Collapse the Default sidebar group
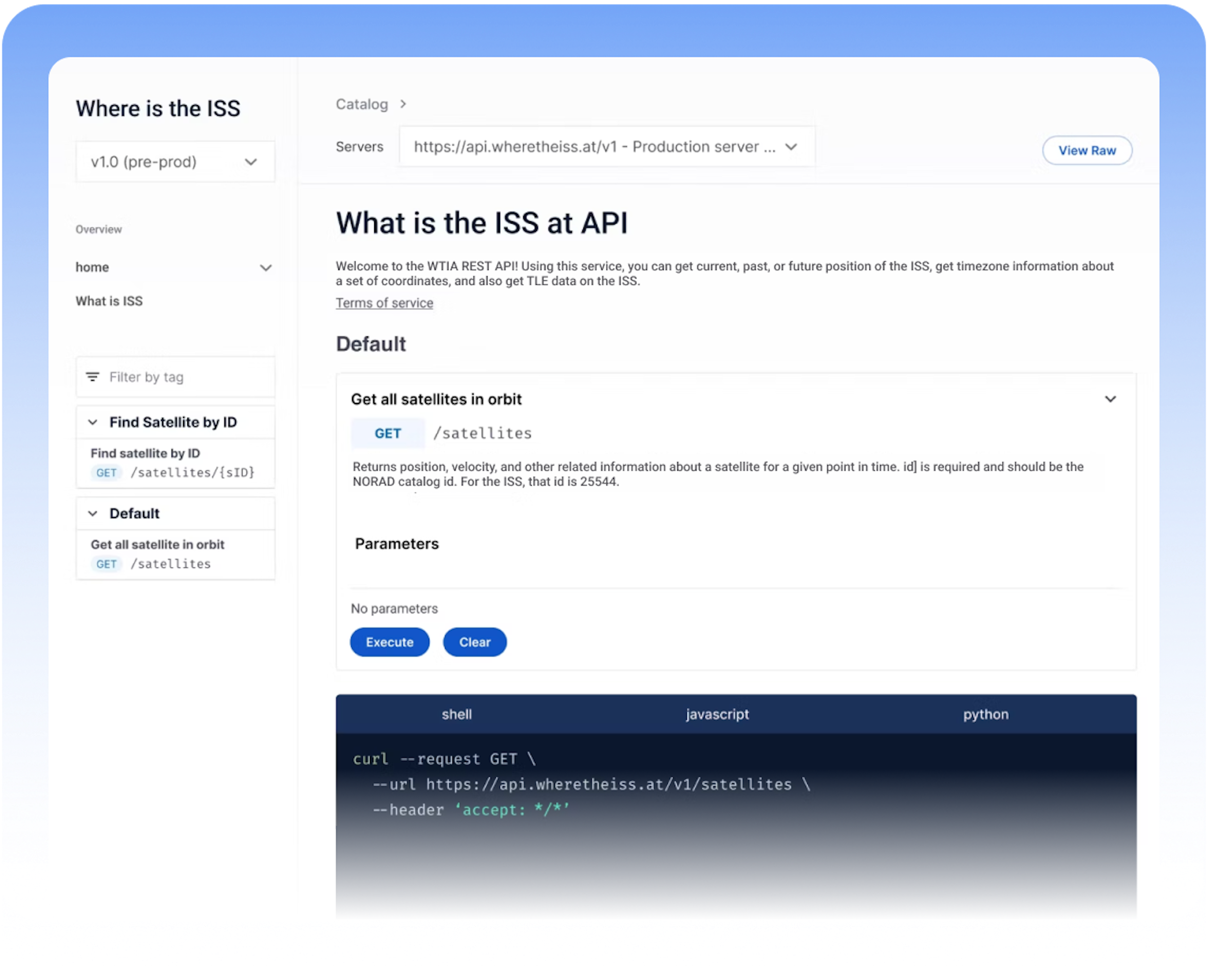This screenshot has height=980, width=1208. [x=93, y=513]
